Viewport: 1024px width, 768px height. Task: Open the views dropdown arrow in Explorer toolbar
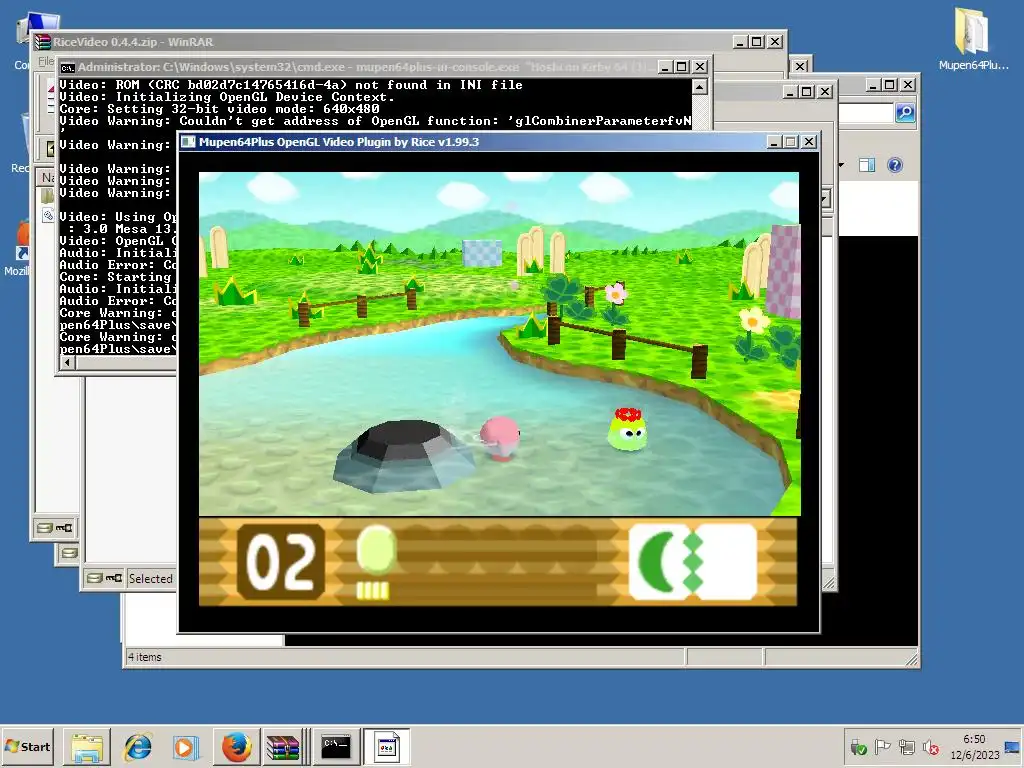pos(841,165)
